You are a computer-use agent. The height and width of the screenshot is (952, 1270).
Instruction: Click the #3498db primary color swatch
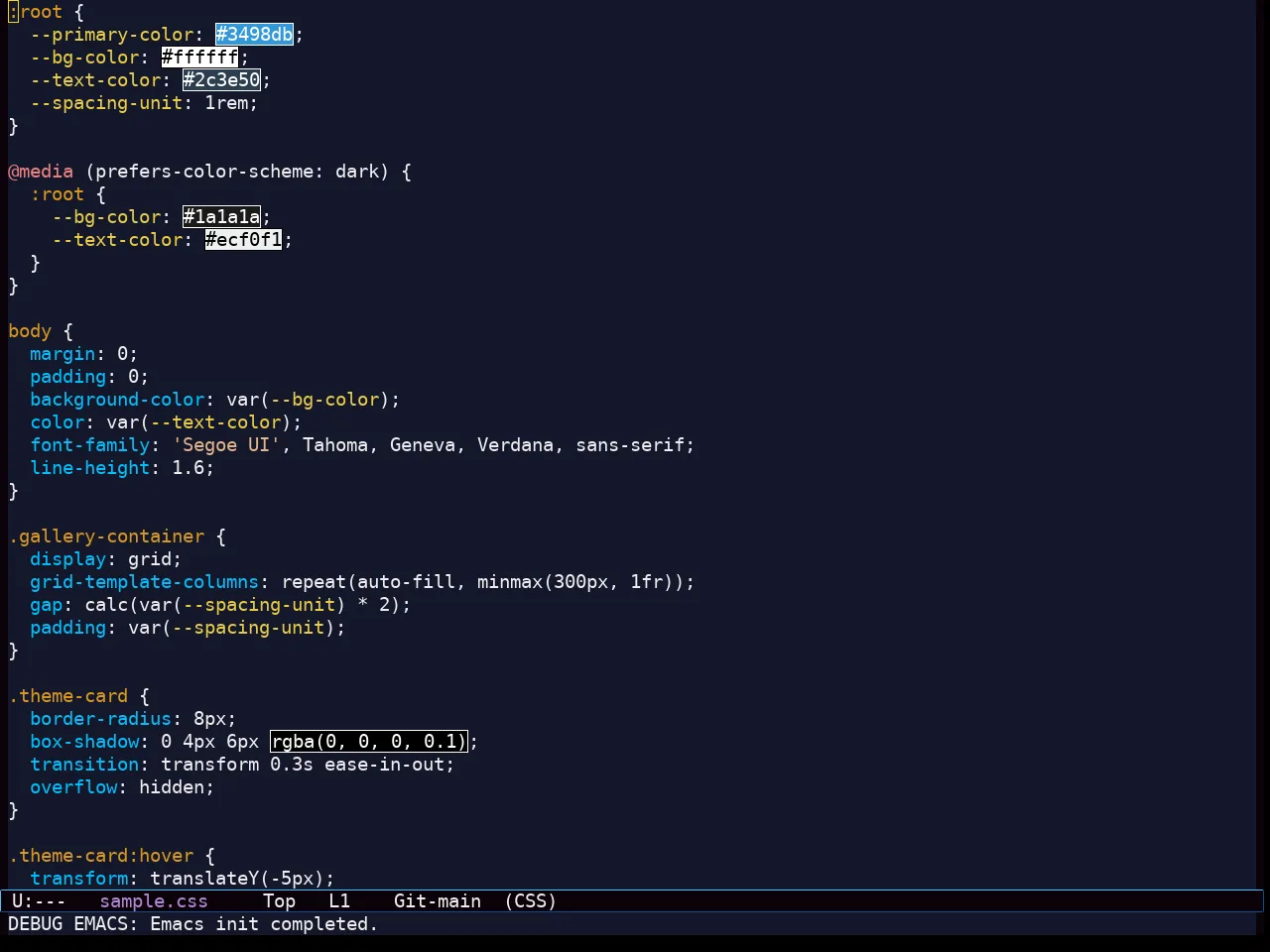(255, 35)
